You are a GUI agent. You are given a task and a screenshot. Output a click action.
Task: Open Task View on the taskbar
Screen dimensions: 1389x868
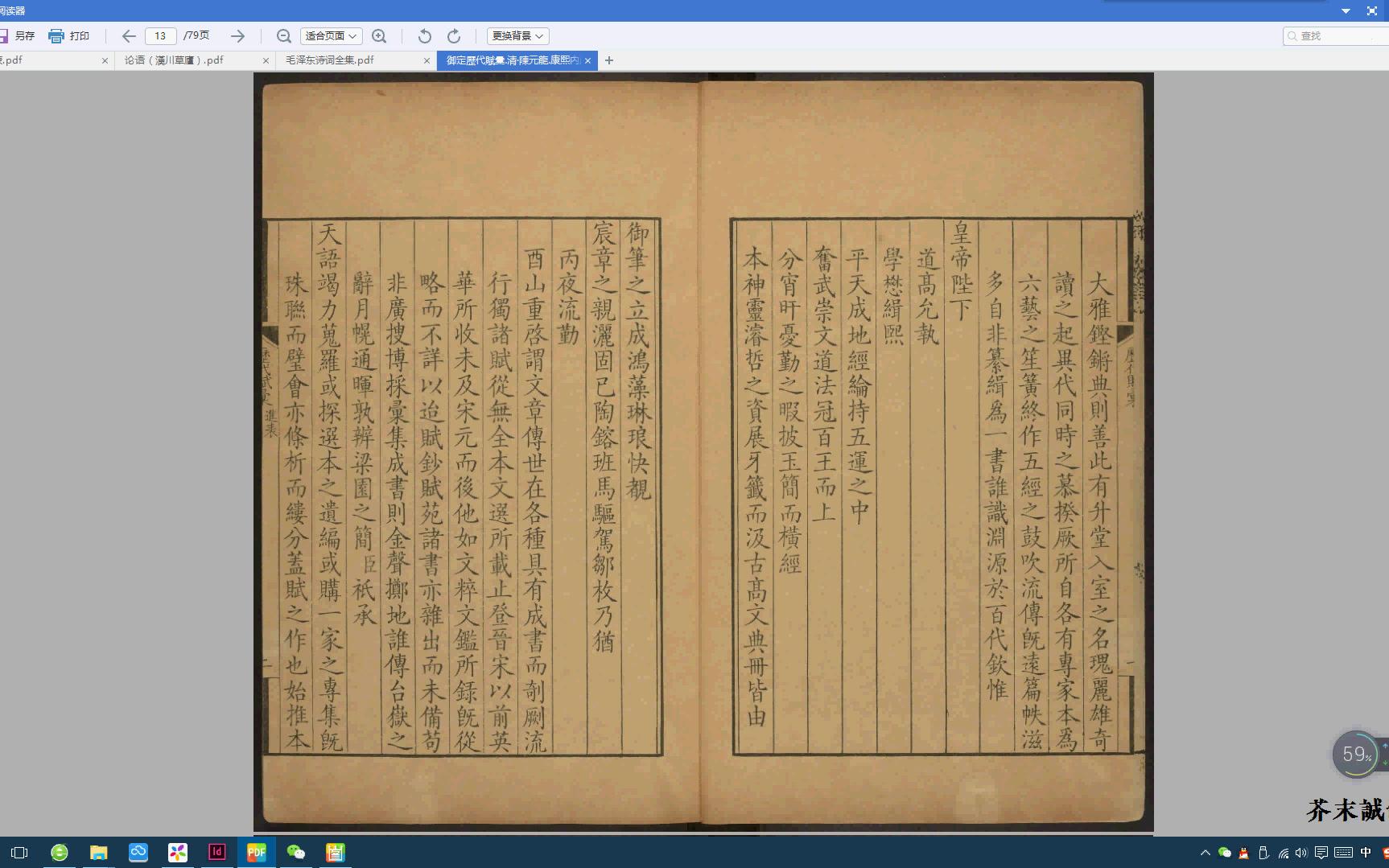pyautogui.click(x=19, y=853)
